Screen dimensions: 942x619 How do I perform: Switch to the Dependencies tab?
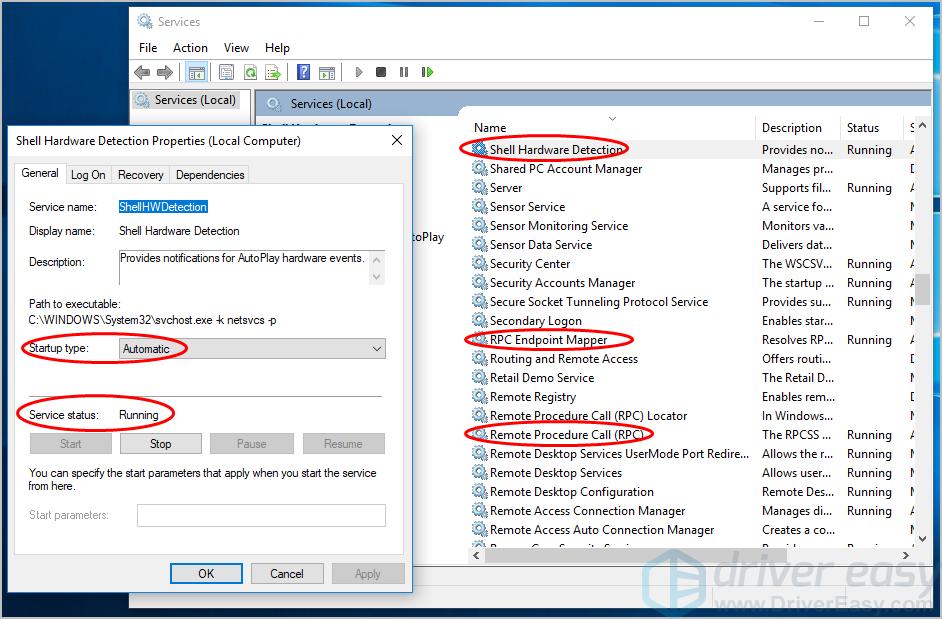(210, 175)
